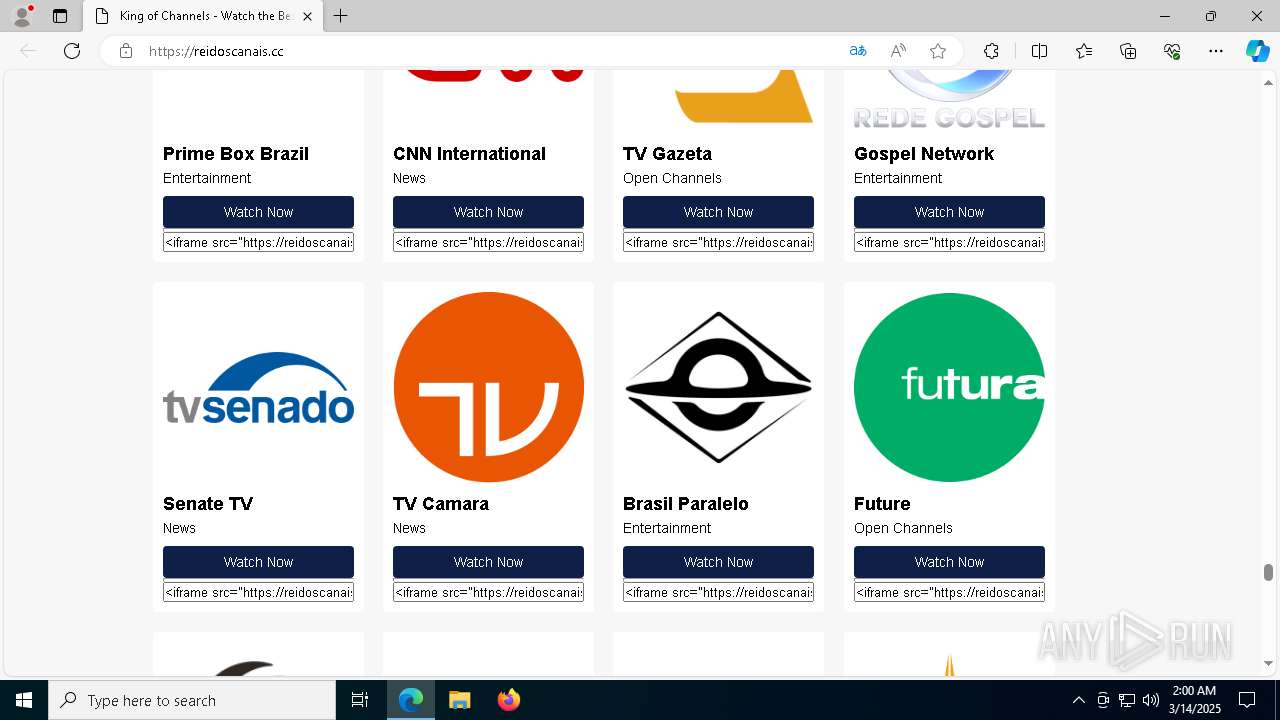Open the tab actions menu icon
This screenshot has width=1280, height=720.
pos(60,16)
